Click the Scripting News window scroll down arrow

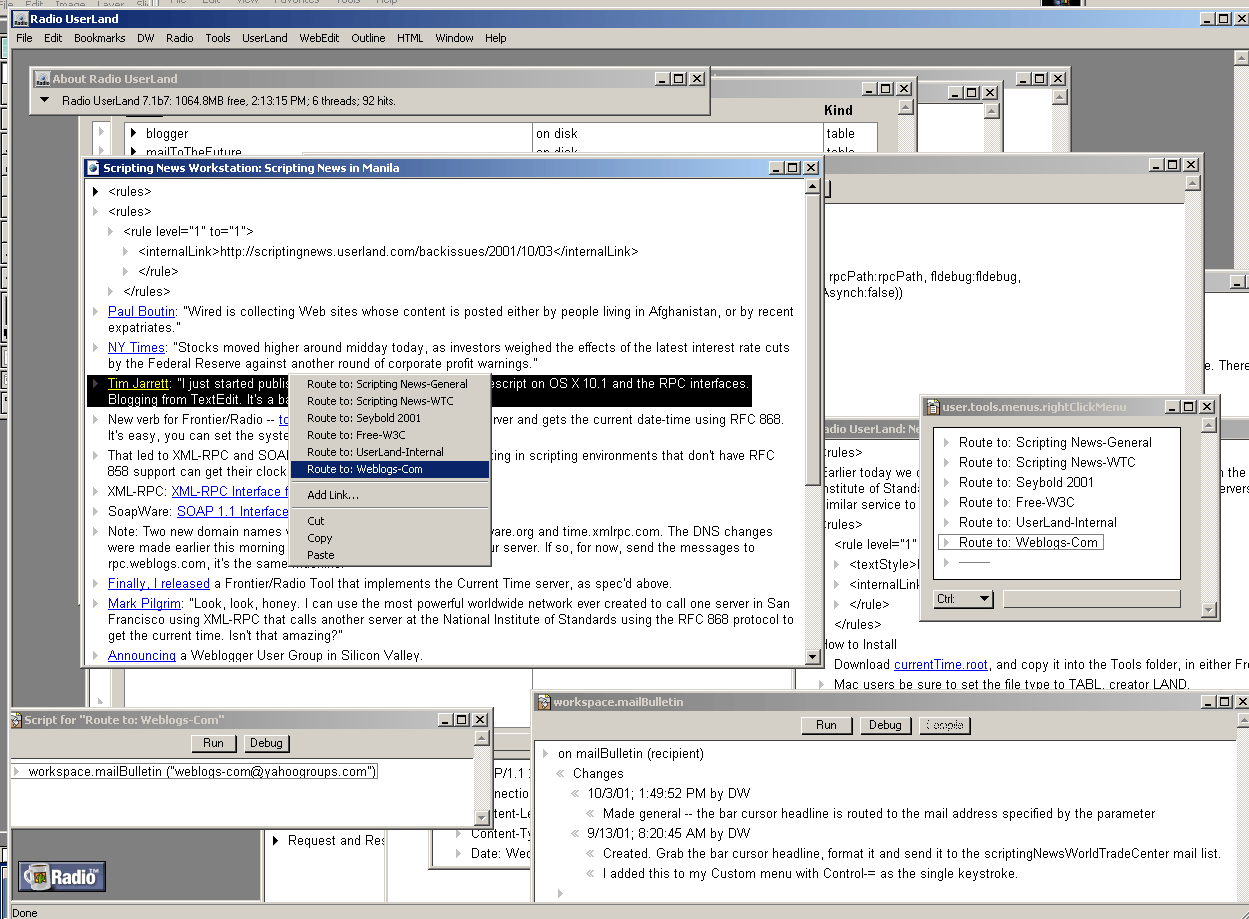click(x=812, y=657)
